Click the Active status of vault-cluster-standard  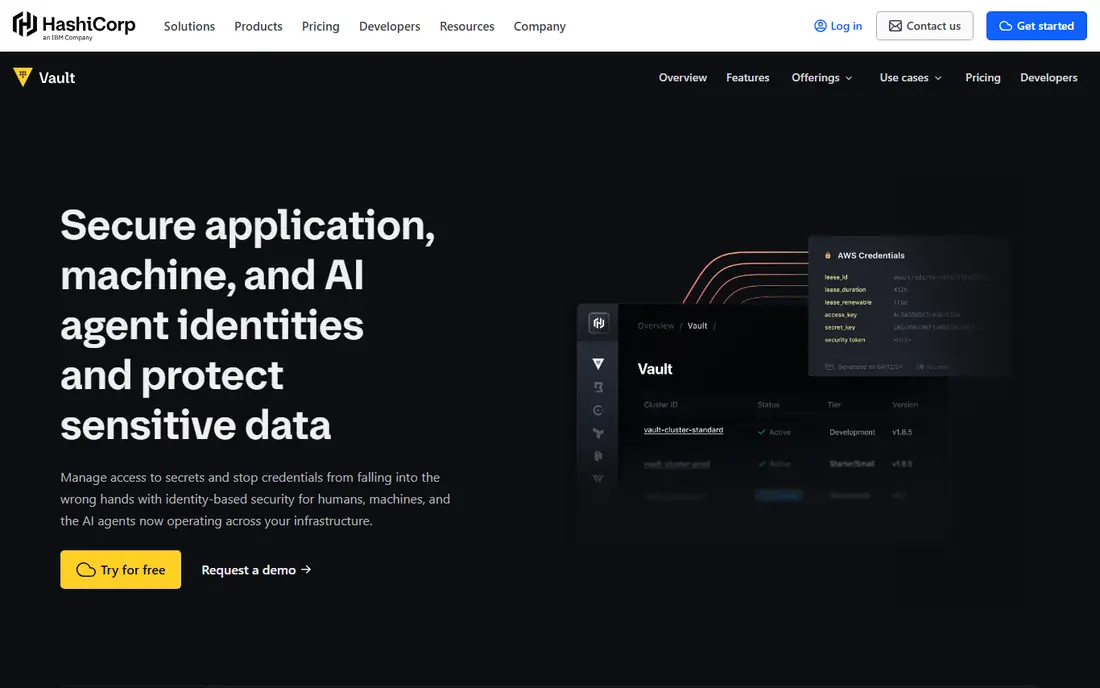click(774, 432)
